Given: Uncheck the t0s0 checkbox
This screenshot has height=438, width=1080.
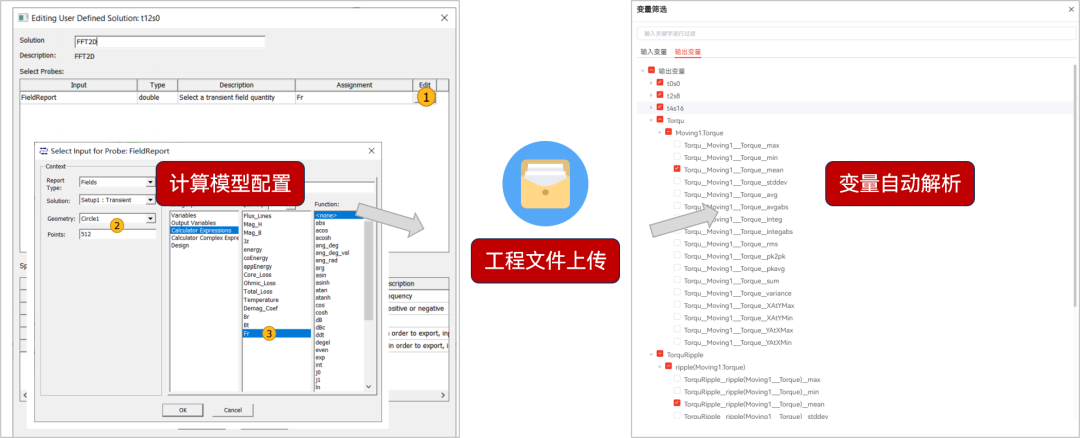Looking at the screenshot, I should 660,83.
